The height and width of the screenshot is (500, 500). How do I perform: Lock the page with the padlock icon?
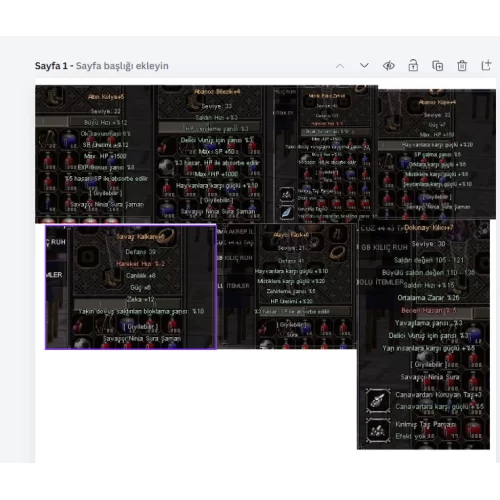(413, 65)
